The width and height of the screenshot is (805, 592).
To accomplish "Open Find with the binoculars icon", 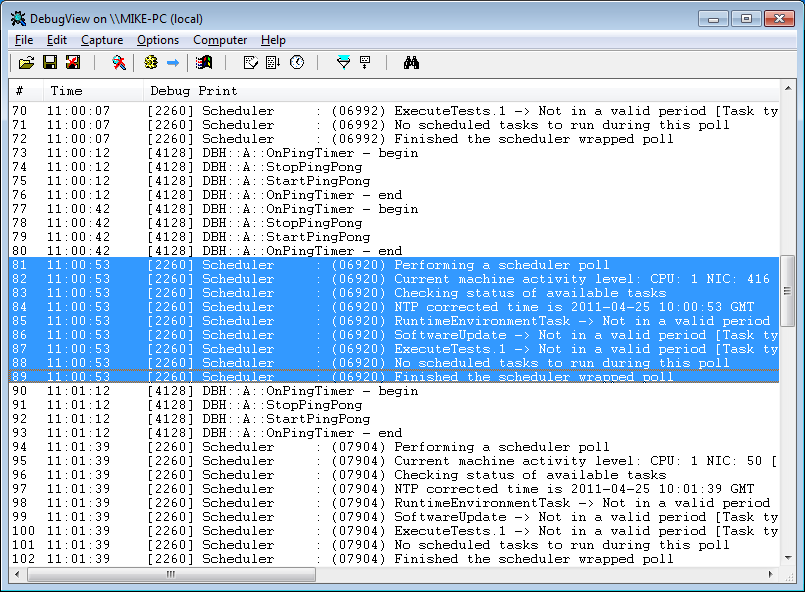I will (411, 63).
